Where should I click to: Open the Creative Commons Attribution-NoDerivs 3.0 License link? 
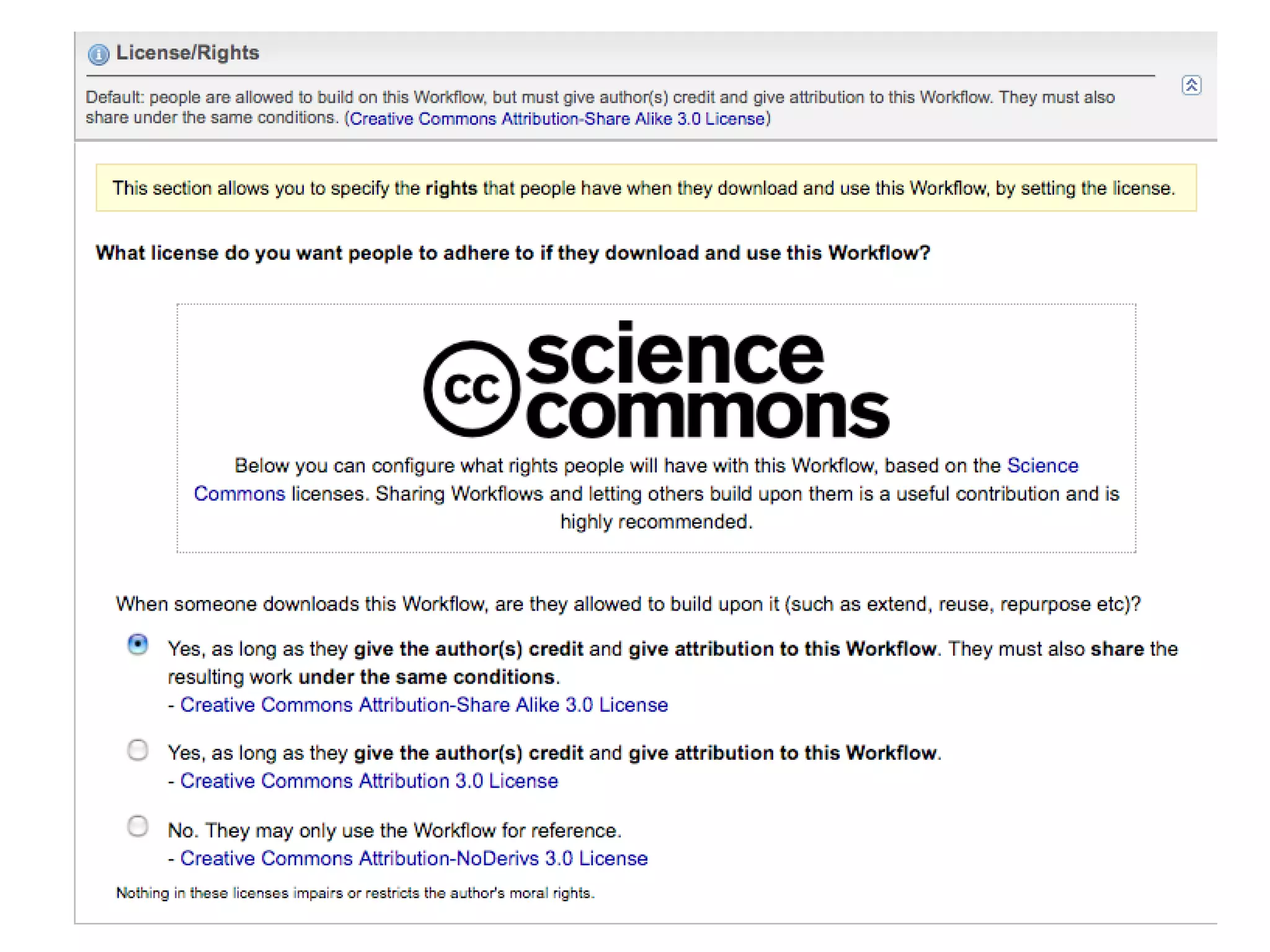(414, 858)
